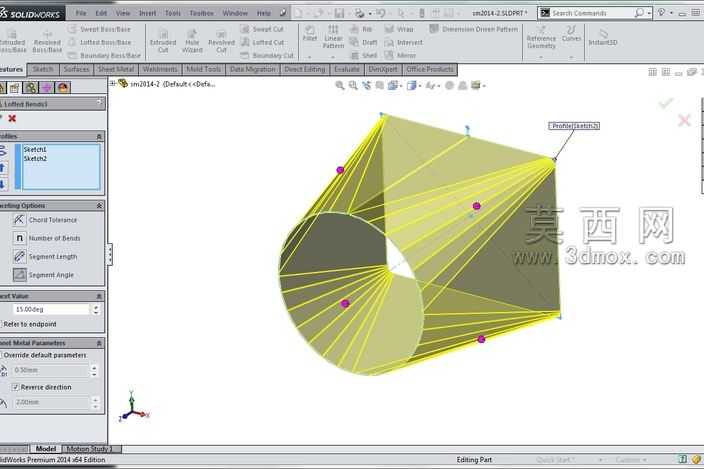Select the Revolved Boss/Base tool
The image size is (704, 469).
[47, 42]
